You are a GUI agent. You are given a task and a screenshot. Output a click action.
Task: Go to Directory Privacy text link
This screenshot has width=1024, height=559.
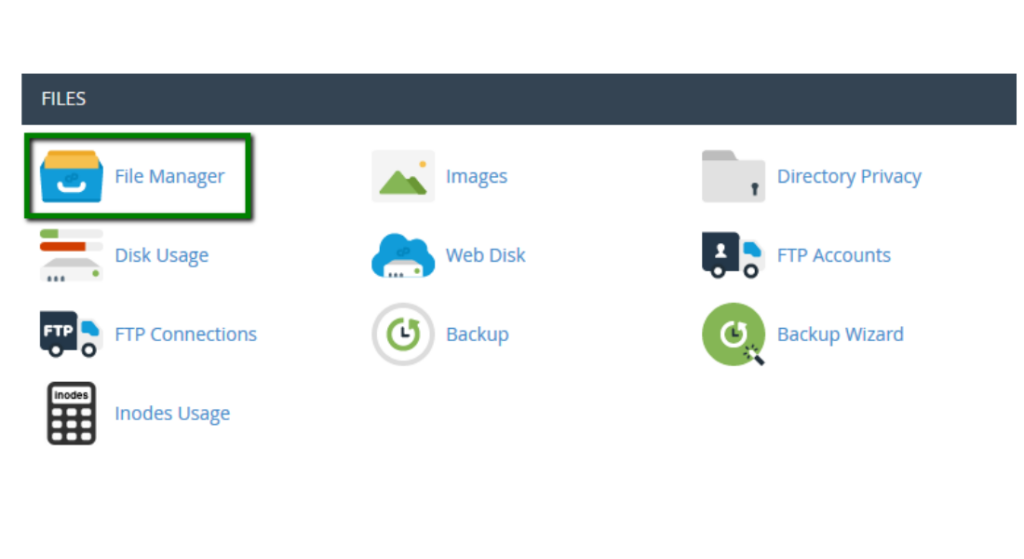849,177
